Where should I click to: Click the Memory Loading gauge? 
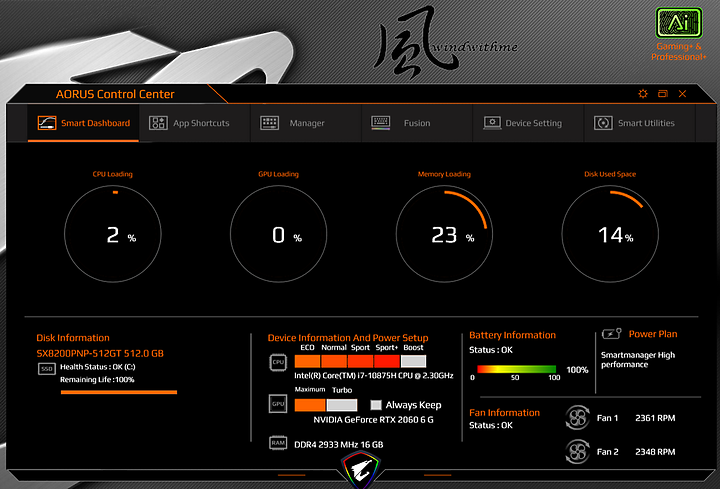[x=444, y=234]
